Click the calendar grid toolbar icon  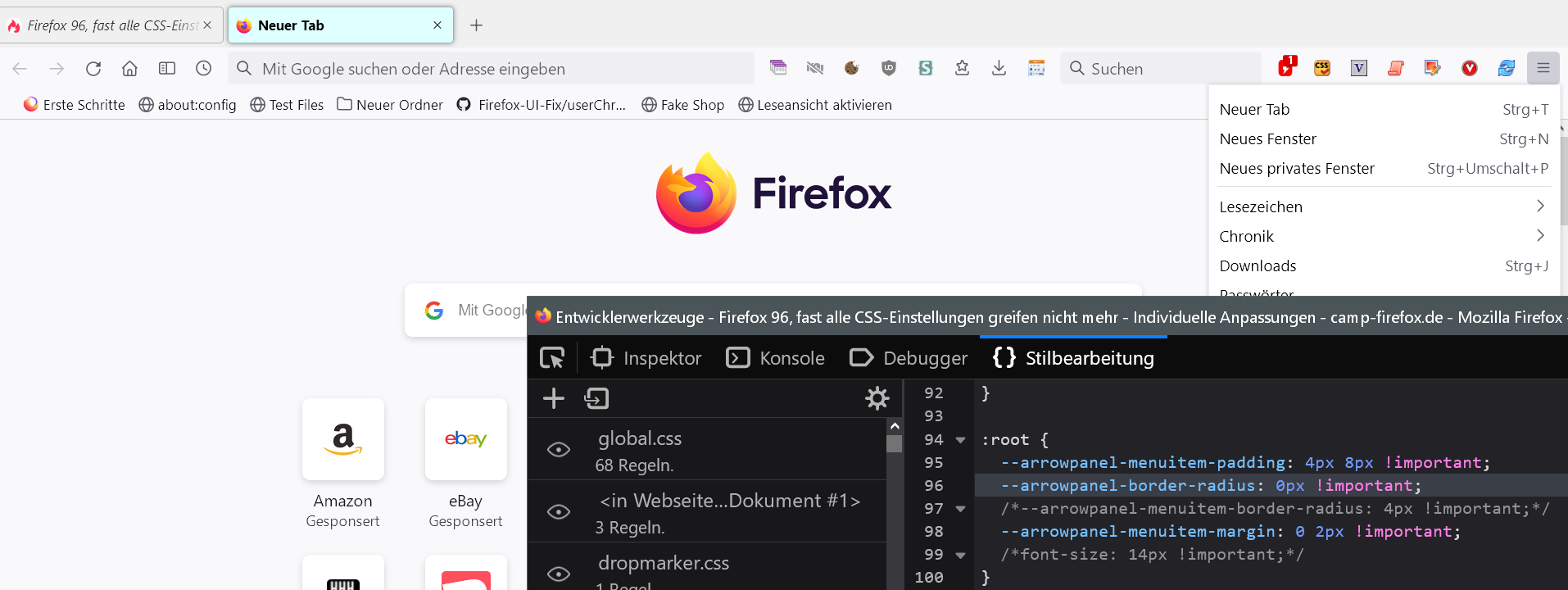click(x=1036, y=68)
